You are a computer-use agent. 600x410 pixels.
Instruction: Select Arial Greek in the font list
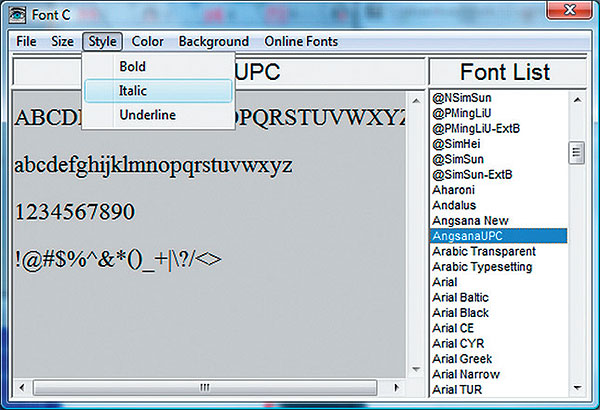(x=498, y=359)
